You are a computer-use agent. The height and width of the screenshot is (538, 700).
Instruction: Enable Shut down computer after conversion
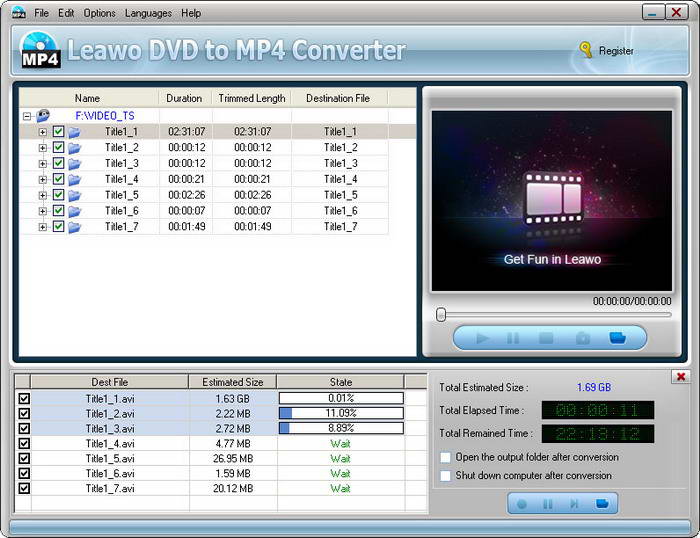pos(445,475)
